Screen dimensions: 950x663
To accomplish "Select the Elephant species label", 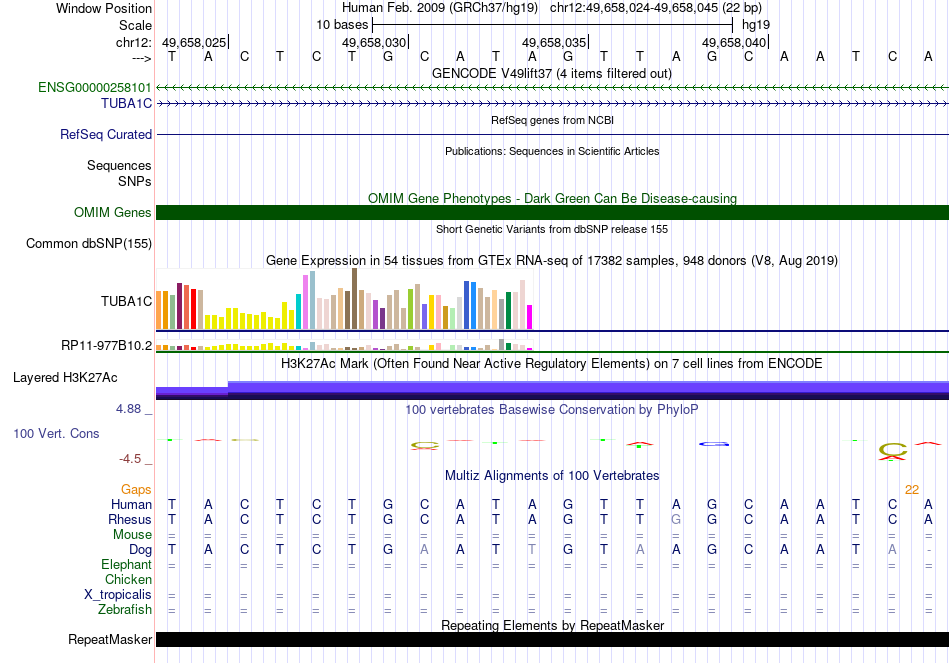I will [x=127, y=564].
